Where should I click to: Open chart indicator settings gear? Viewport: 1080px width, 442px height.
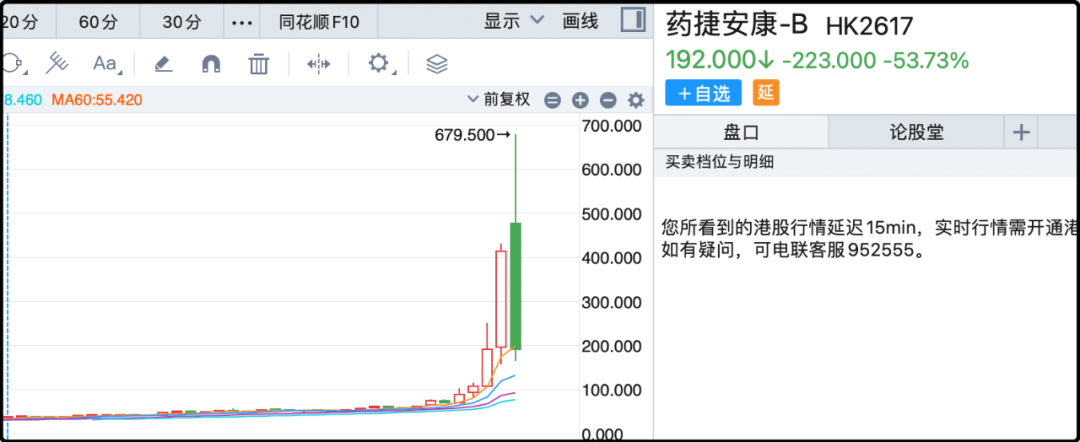pos(636,100)
